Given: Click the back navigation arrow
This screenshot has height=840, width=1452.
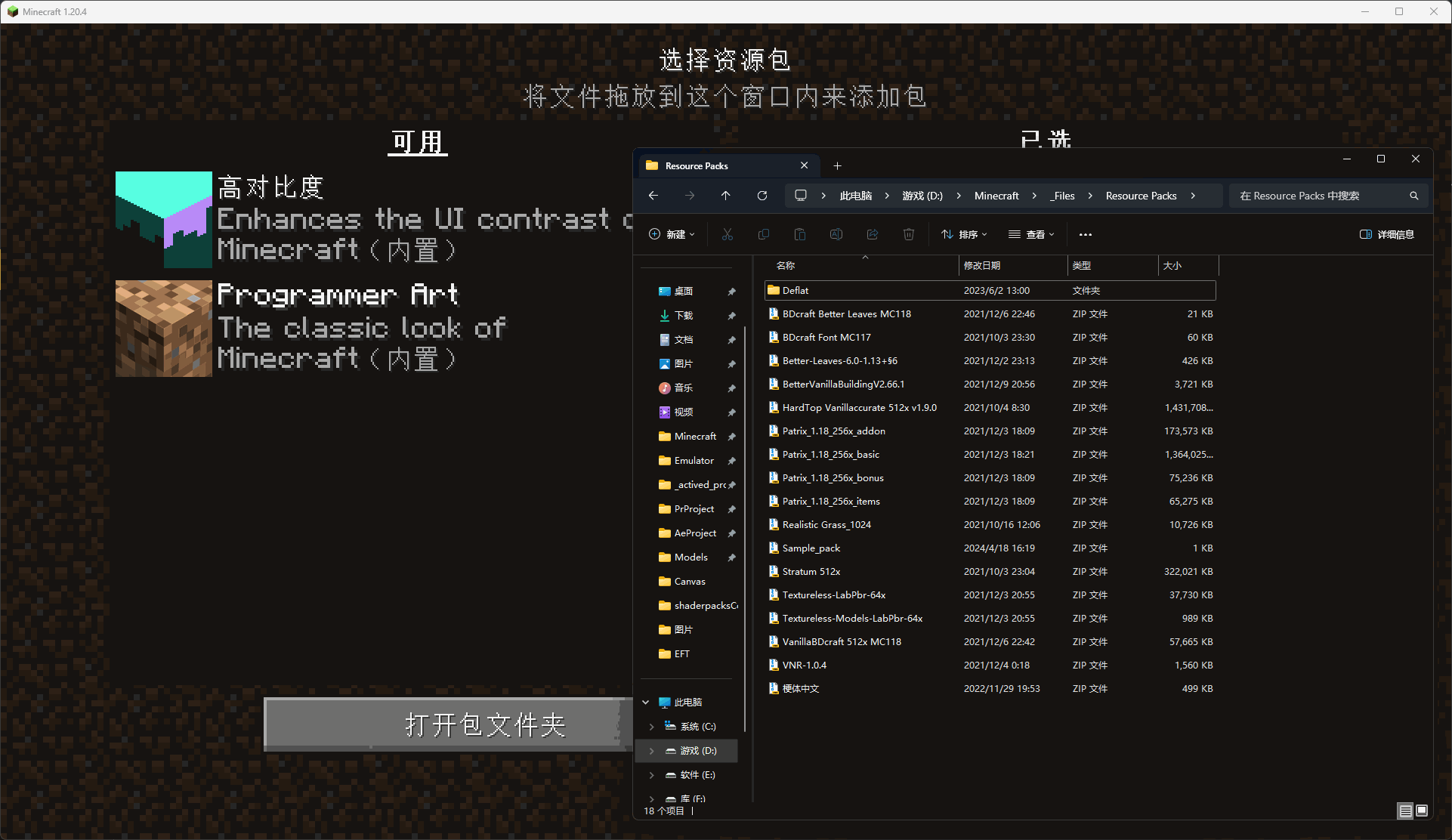Looking at the screenshot, I should click(653, 196).
